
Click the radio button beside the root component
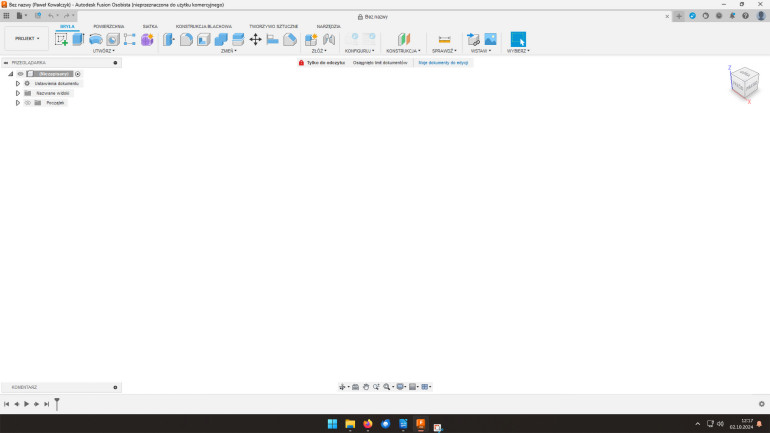pos(78,74)
